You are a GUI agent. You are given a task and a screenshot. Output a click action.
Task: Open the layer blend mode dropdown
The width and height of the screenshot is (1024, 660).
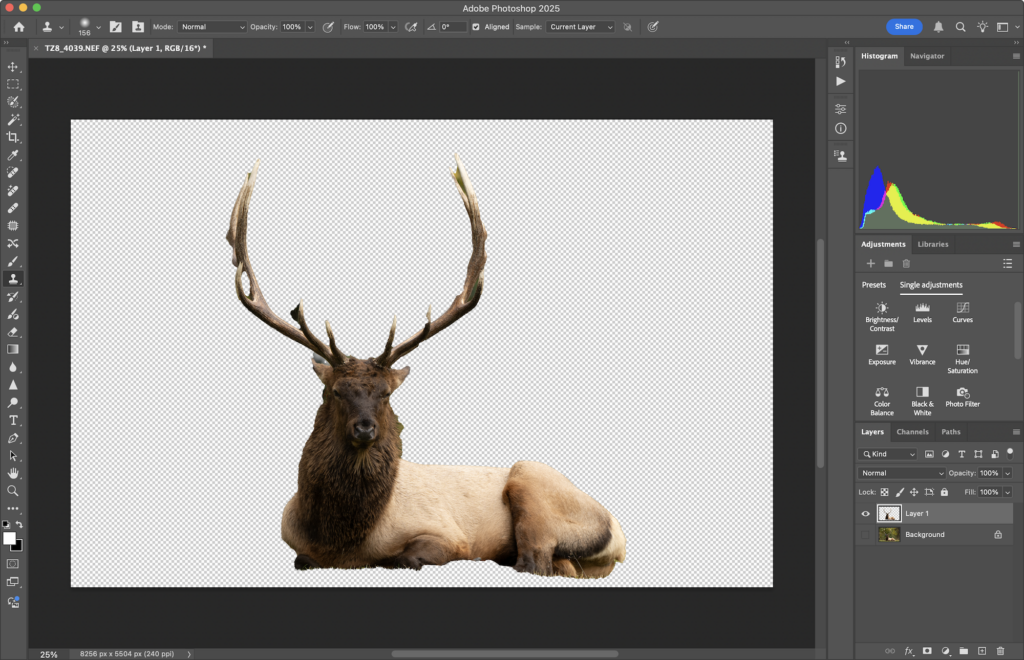[x=901, y=473]
